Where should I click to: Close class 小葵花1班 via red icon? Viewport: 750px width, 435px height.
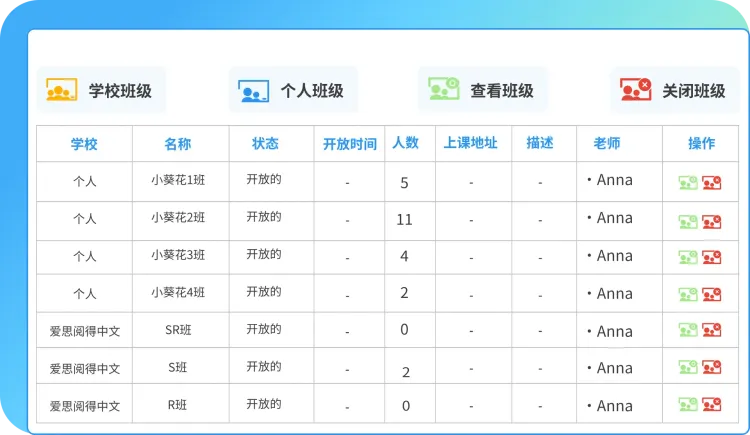pyautogui.click(x=712, y=183)
